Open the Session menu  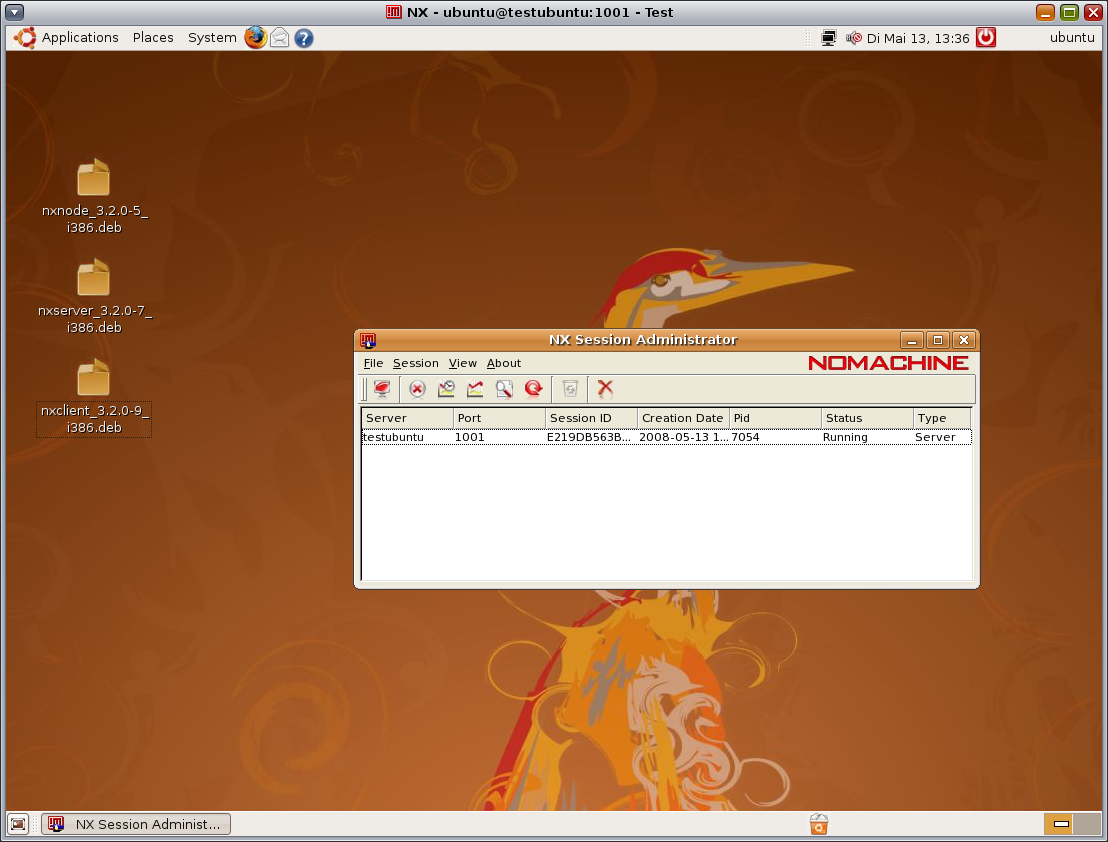coord(416,363)
